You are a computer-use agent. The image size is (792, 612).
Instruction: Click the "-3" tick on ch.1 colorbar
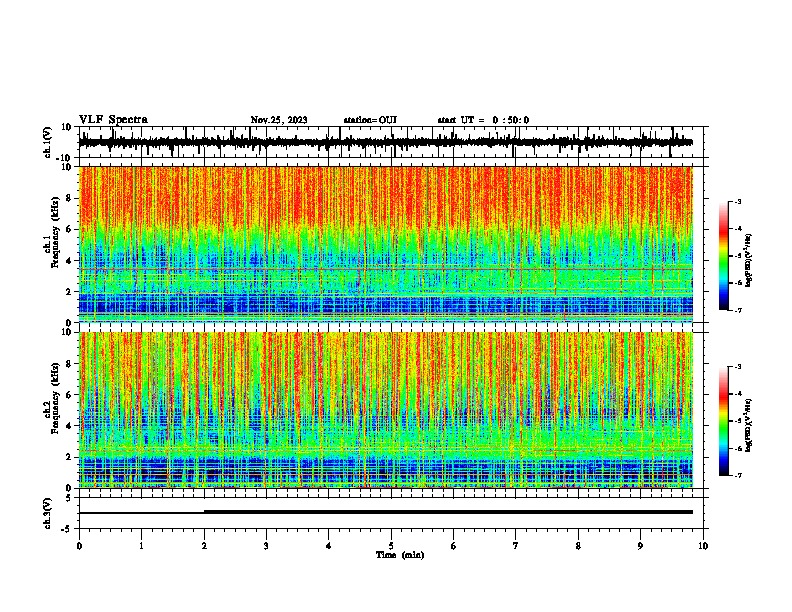click(x=737, y=201)
